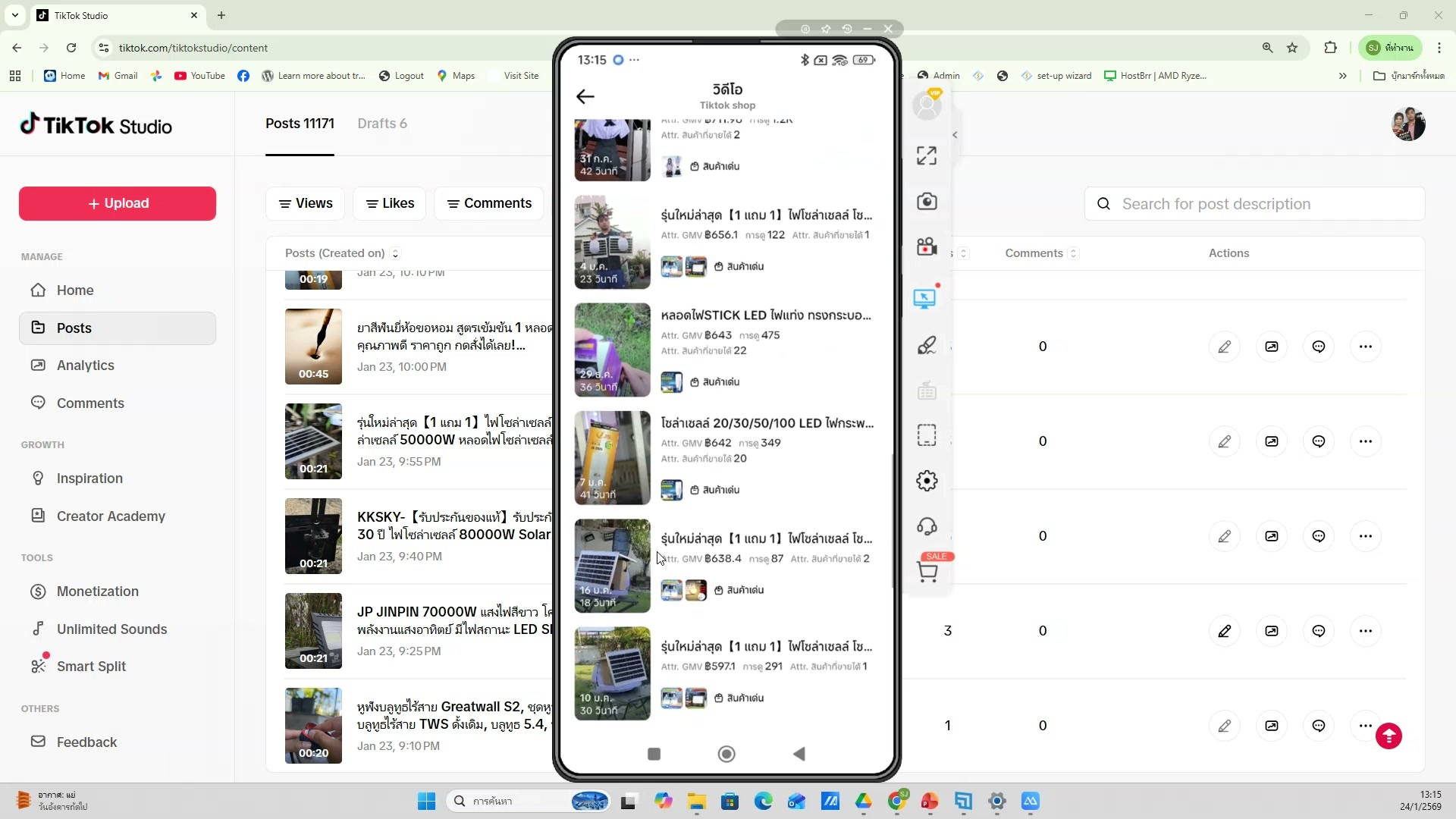The width and height of the screenshot is (1456, 819).
Task: Activate the blue screen control monitor icon
Action: [925, 297]
